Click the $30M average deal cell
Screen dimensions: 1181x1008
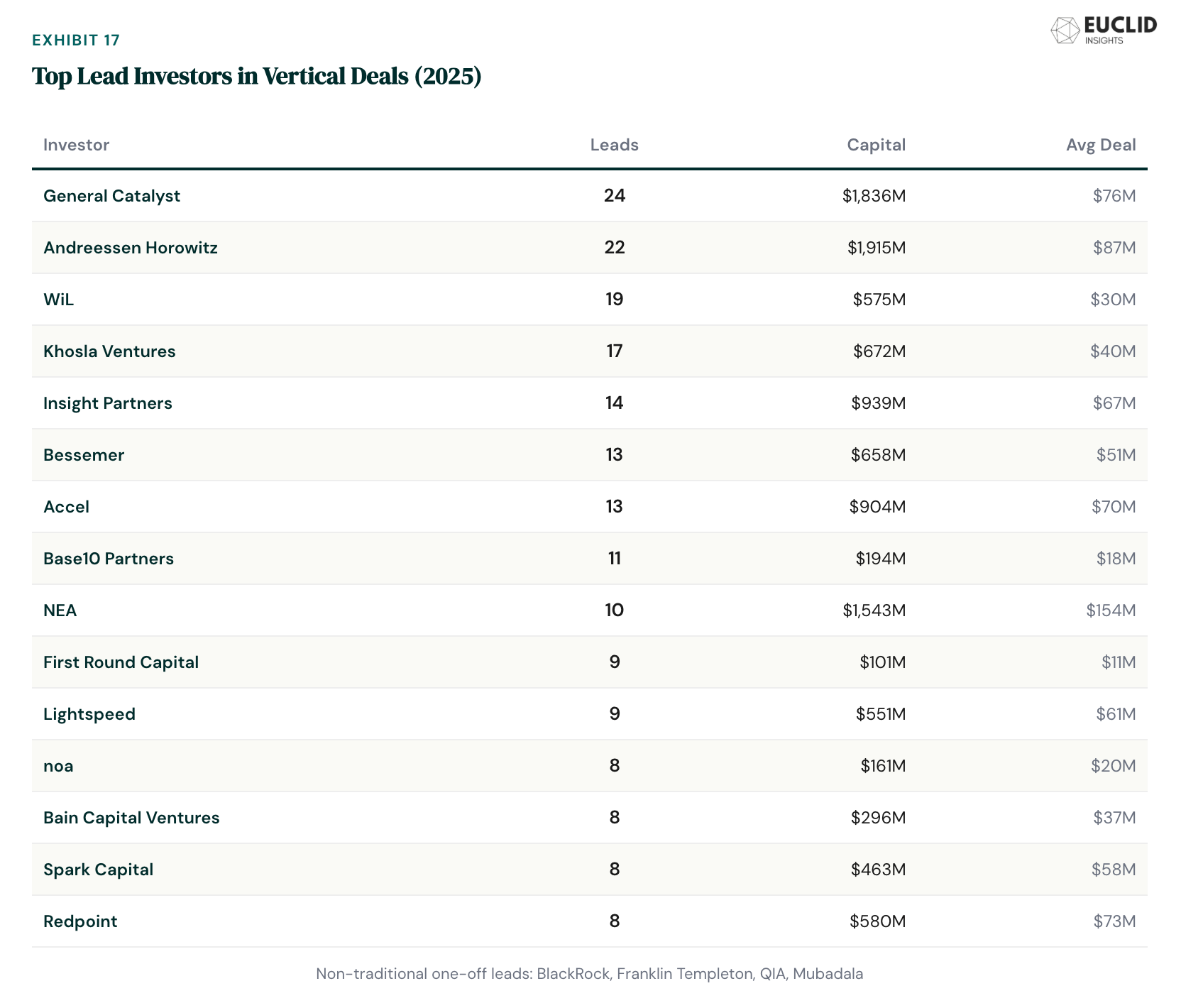1114,300
